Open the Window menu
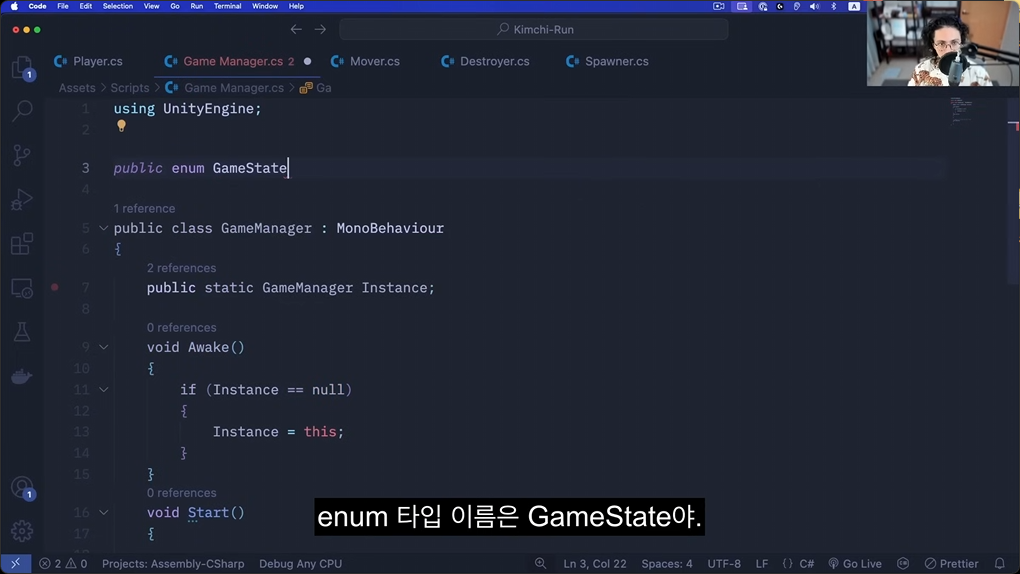This screenshot has height=574, width=1020. coord(265,6)
